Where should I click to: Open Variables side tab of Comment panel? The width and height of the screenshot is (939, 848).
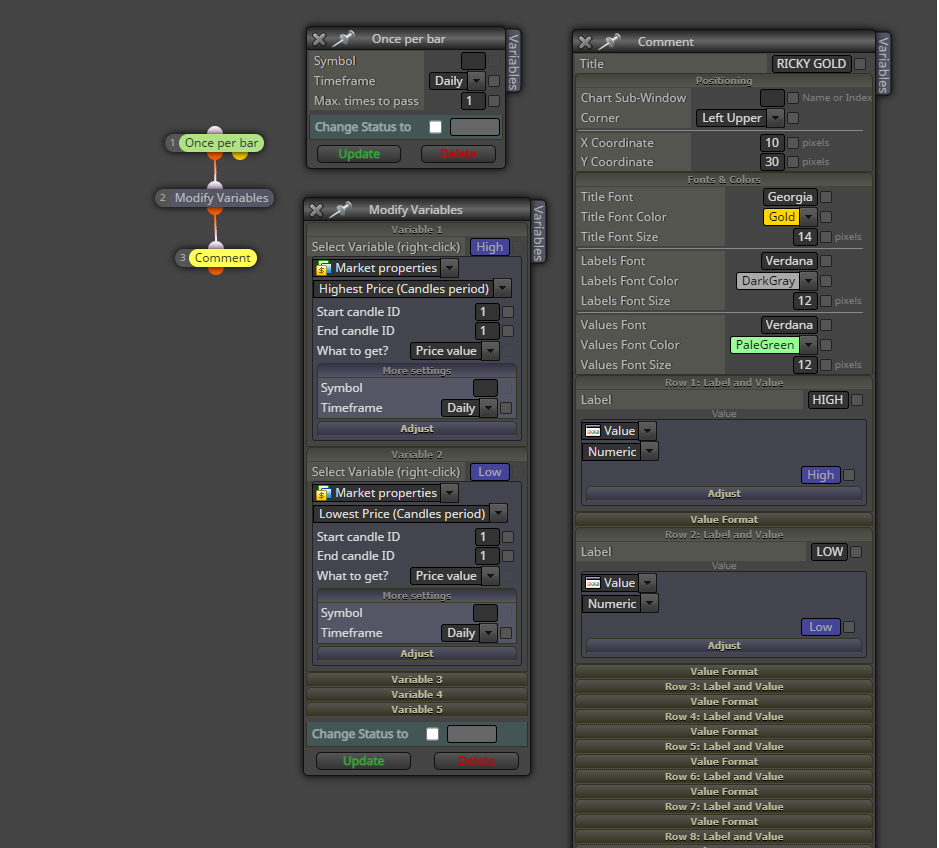point(883,65)
